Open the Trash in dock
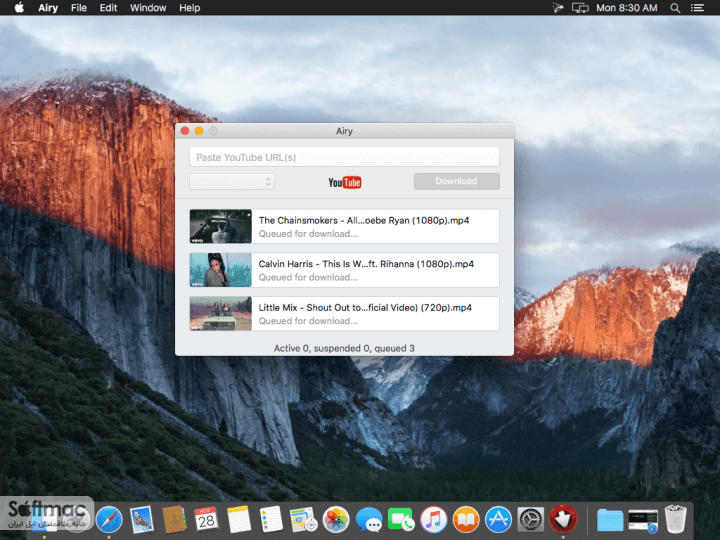The image size is (720, 540). pos(675,519)
